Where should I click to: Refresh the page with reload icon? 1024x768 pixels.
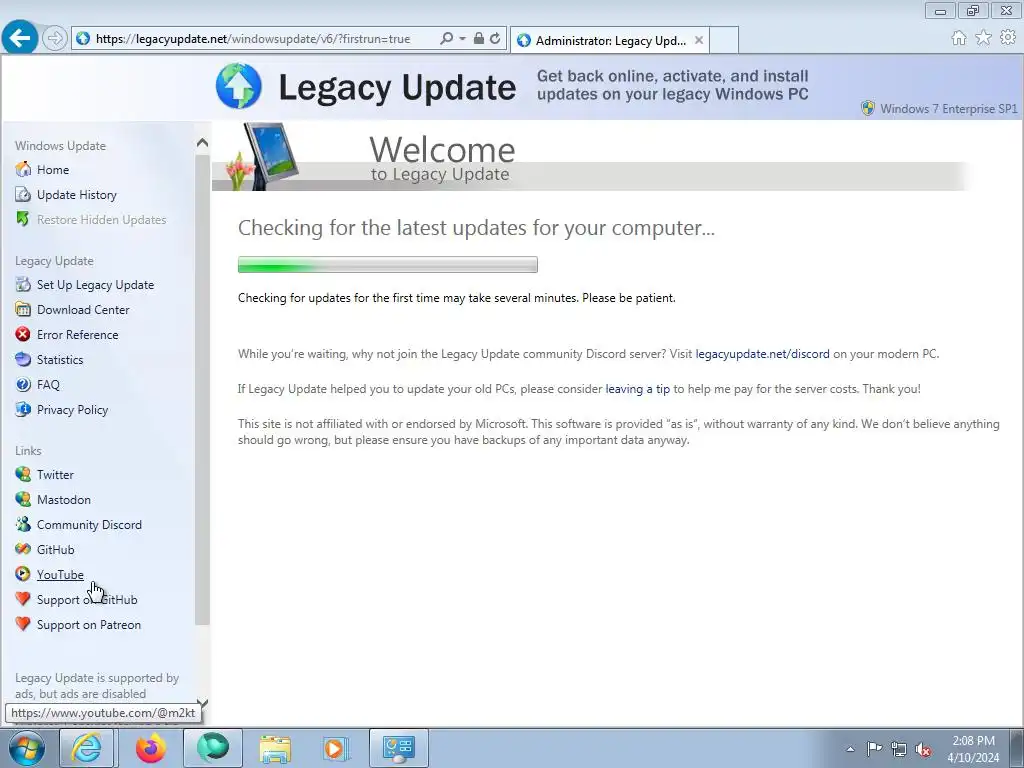click(x=496, y=39)
